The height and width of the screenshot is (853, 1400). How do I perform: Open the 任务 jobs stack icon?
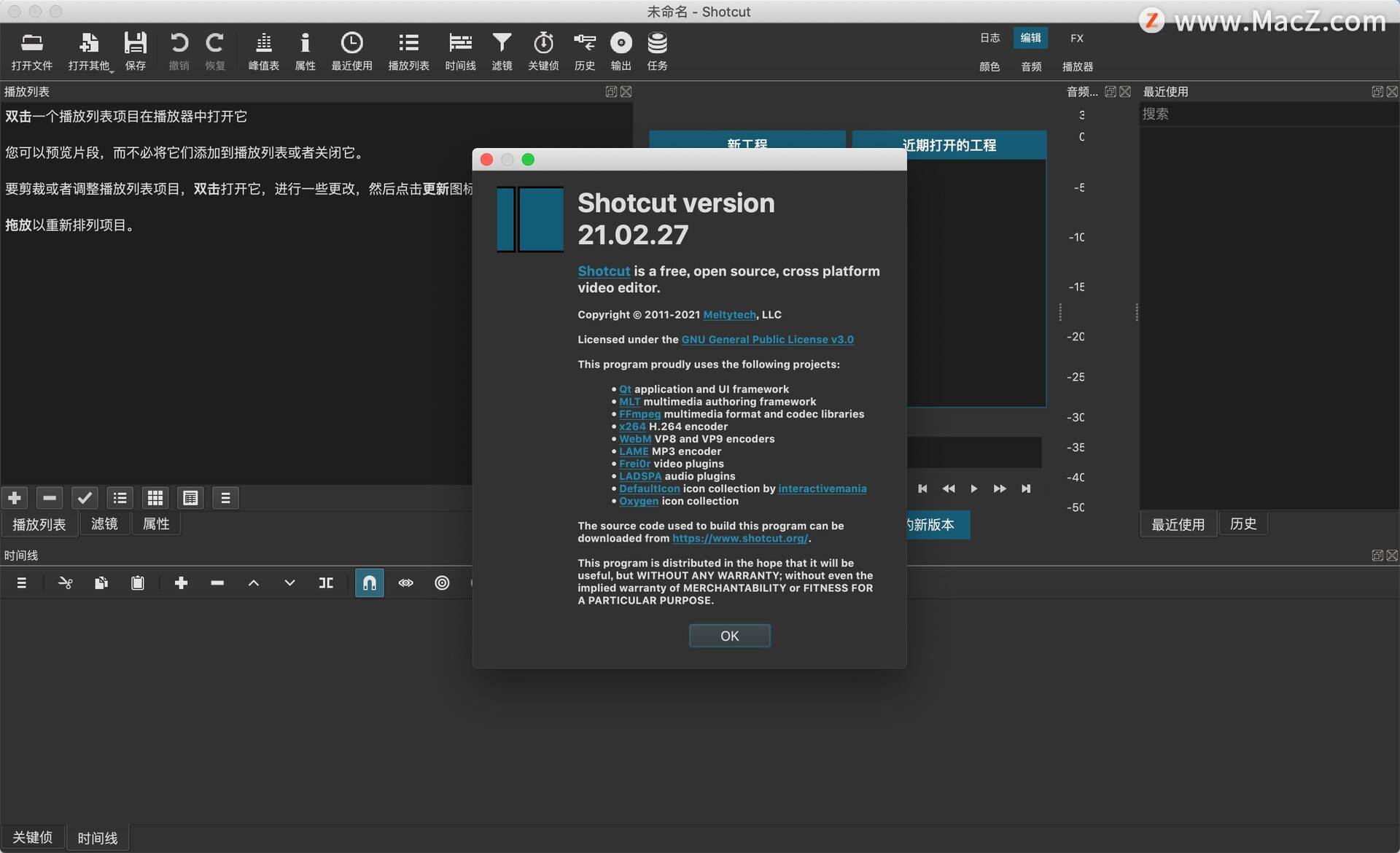pos(657,51)
